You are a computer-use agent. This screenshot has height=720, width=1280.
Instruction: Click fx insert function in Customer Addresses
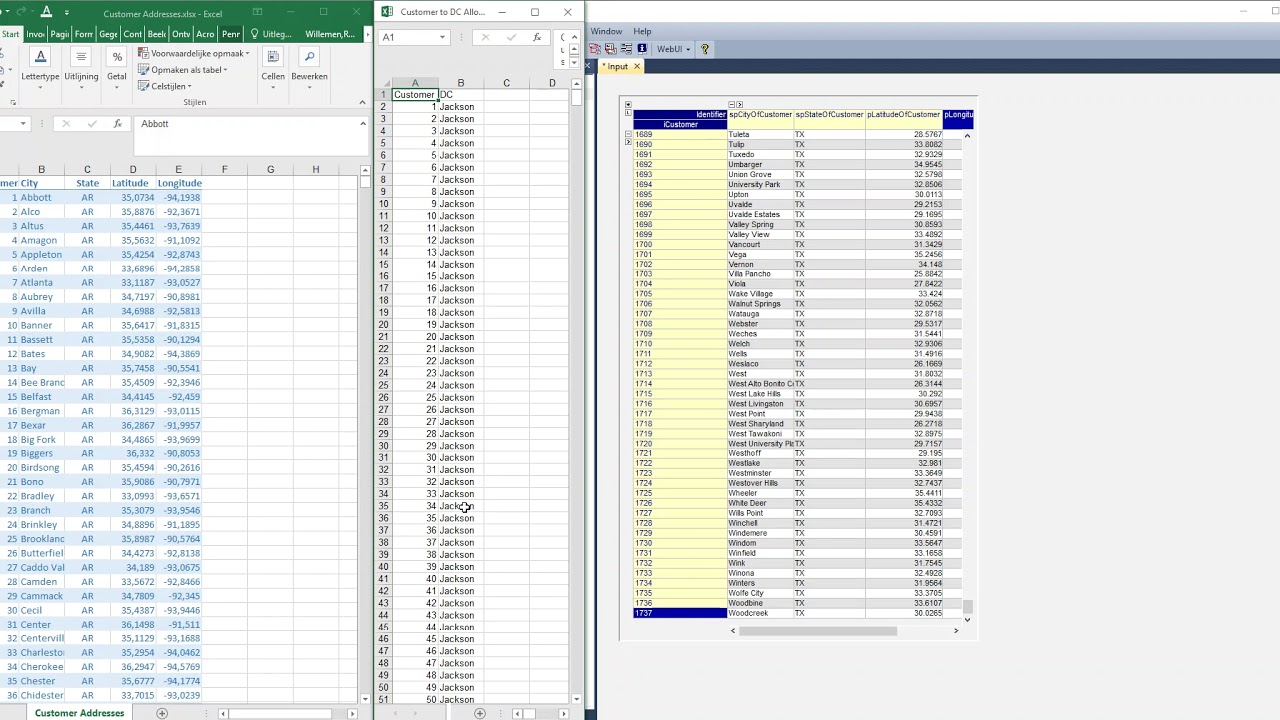point(118,124)
